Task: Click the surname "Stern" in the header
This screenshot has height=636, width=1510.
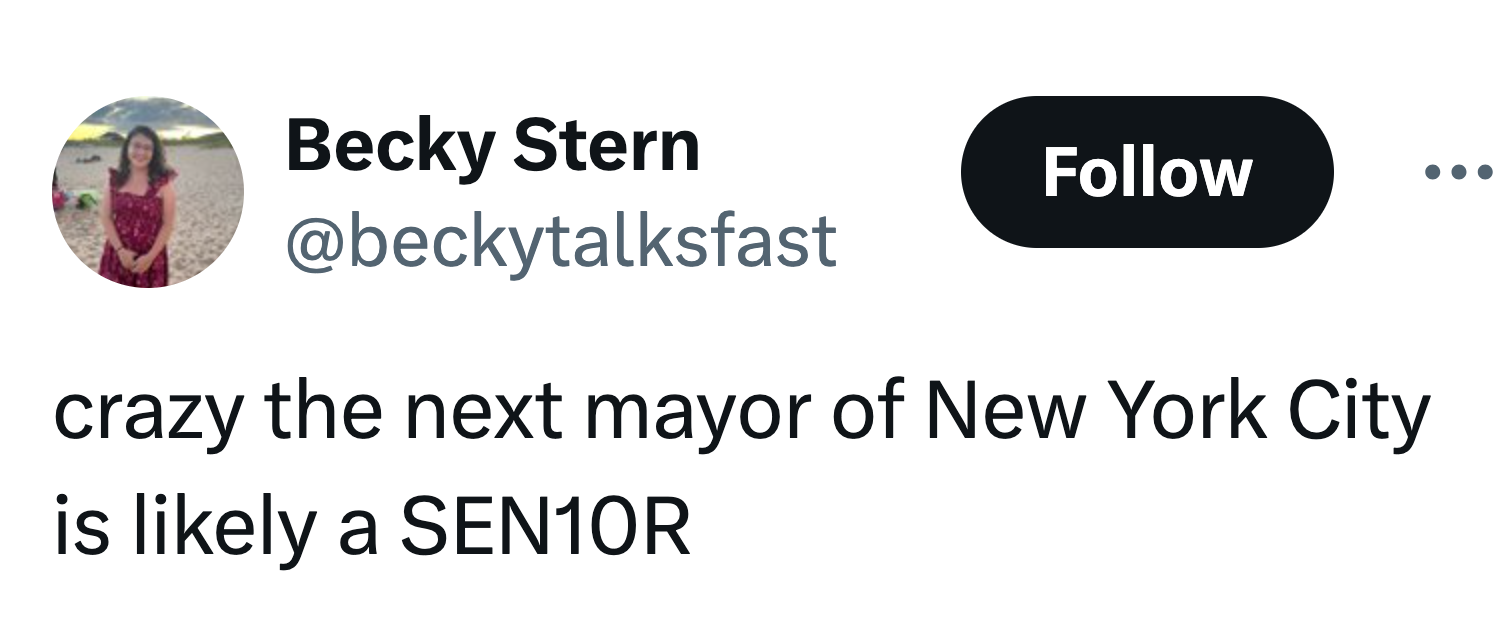Action: tap(607, 146)
